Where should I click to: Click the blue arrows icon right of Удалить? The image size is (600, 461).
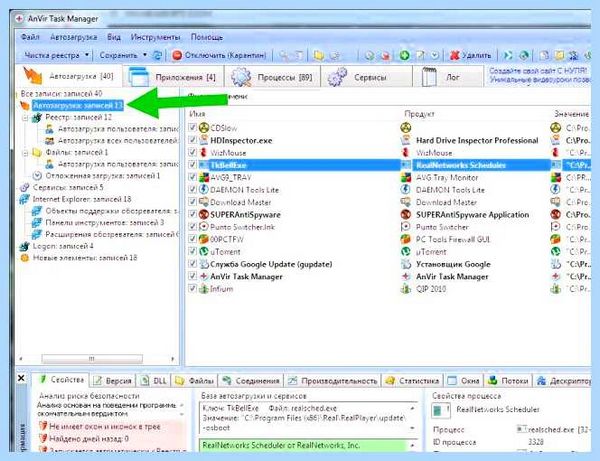(508, 55)
